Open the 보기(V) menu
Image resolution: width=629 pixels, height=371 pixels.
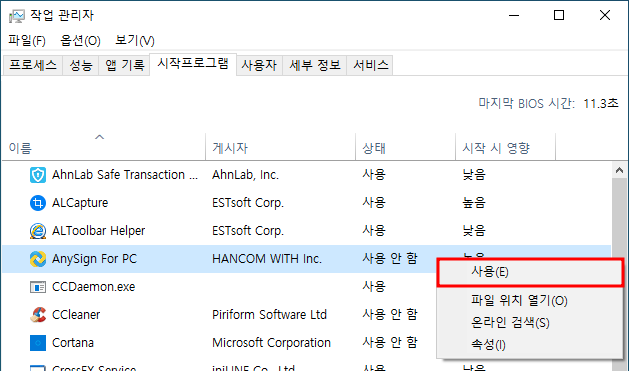tap(135, 41)
